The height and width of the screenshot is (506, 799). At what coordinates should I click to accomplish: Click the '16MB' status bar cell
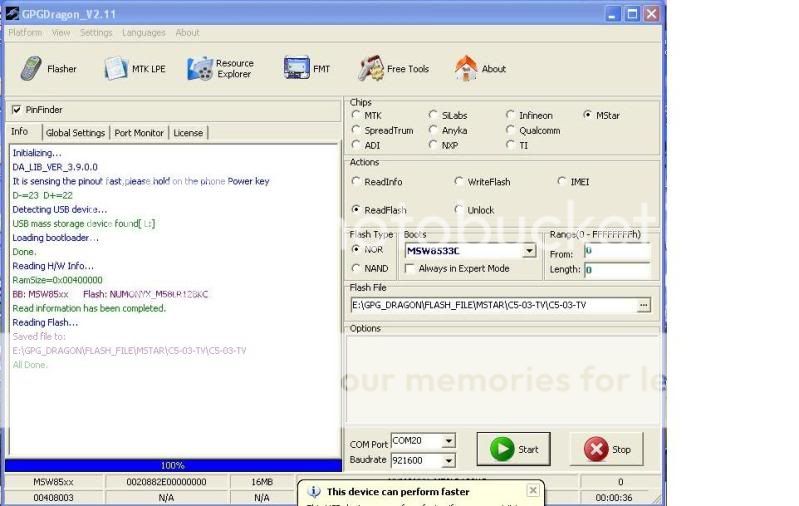pos(262,482)
